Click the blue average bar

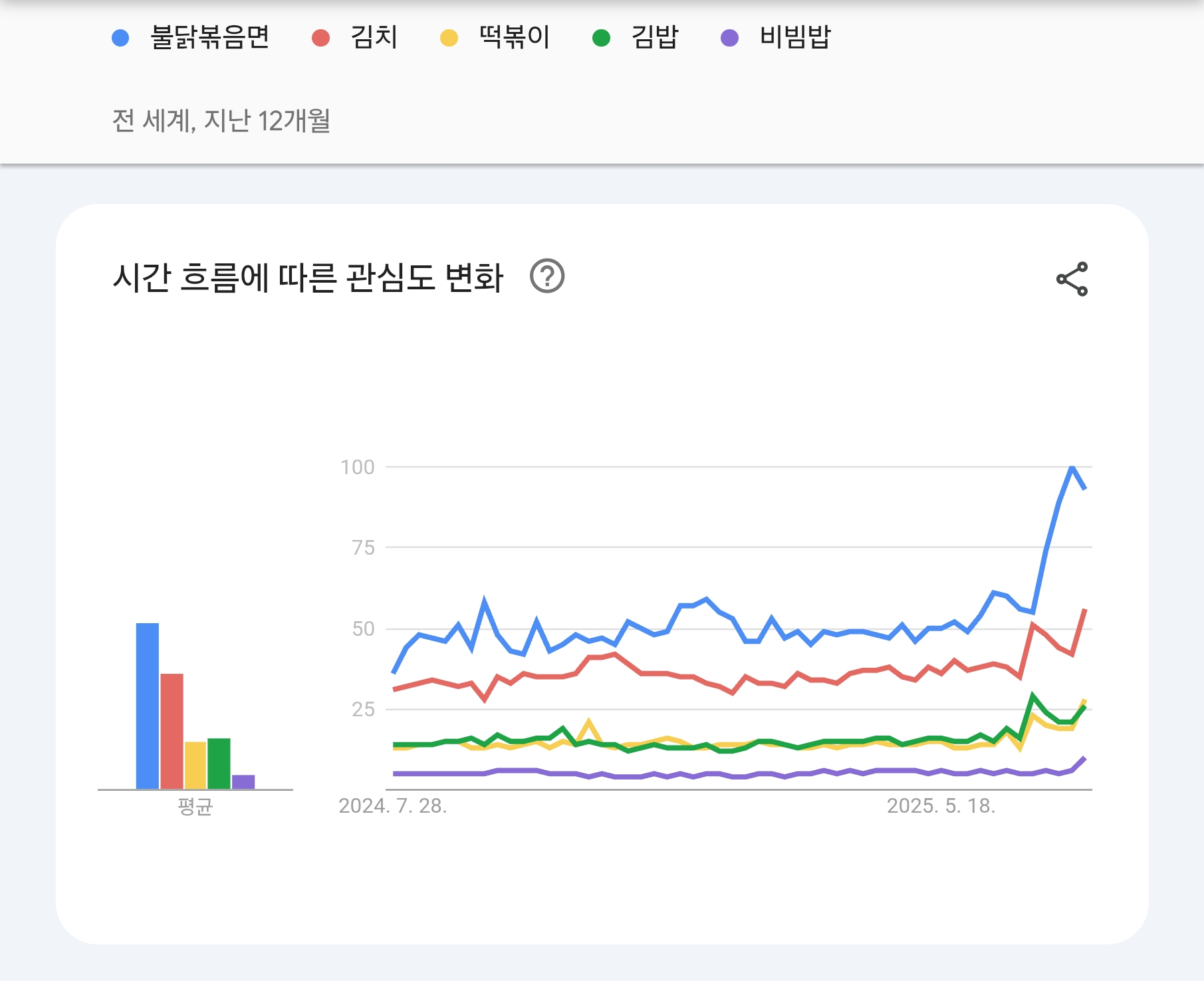click(x=148, y=706)
